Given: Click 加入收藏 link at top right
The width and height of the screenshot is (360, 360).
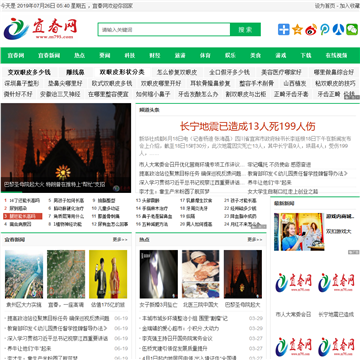Looking at the screenshot, I should tap(350, 6).
